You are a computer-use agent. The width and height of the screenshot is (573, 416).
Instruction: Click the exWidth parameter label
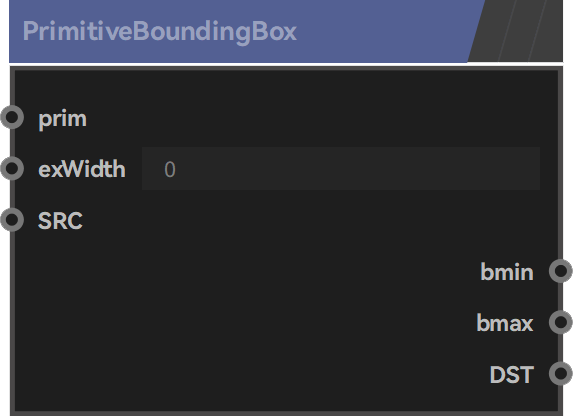(x=82, y=169)
